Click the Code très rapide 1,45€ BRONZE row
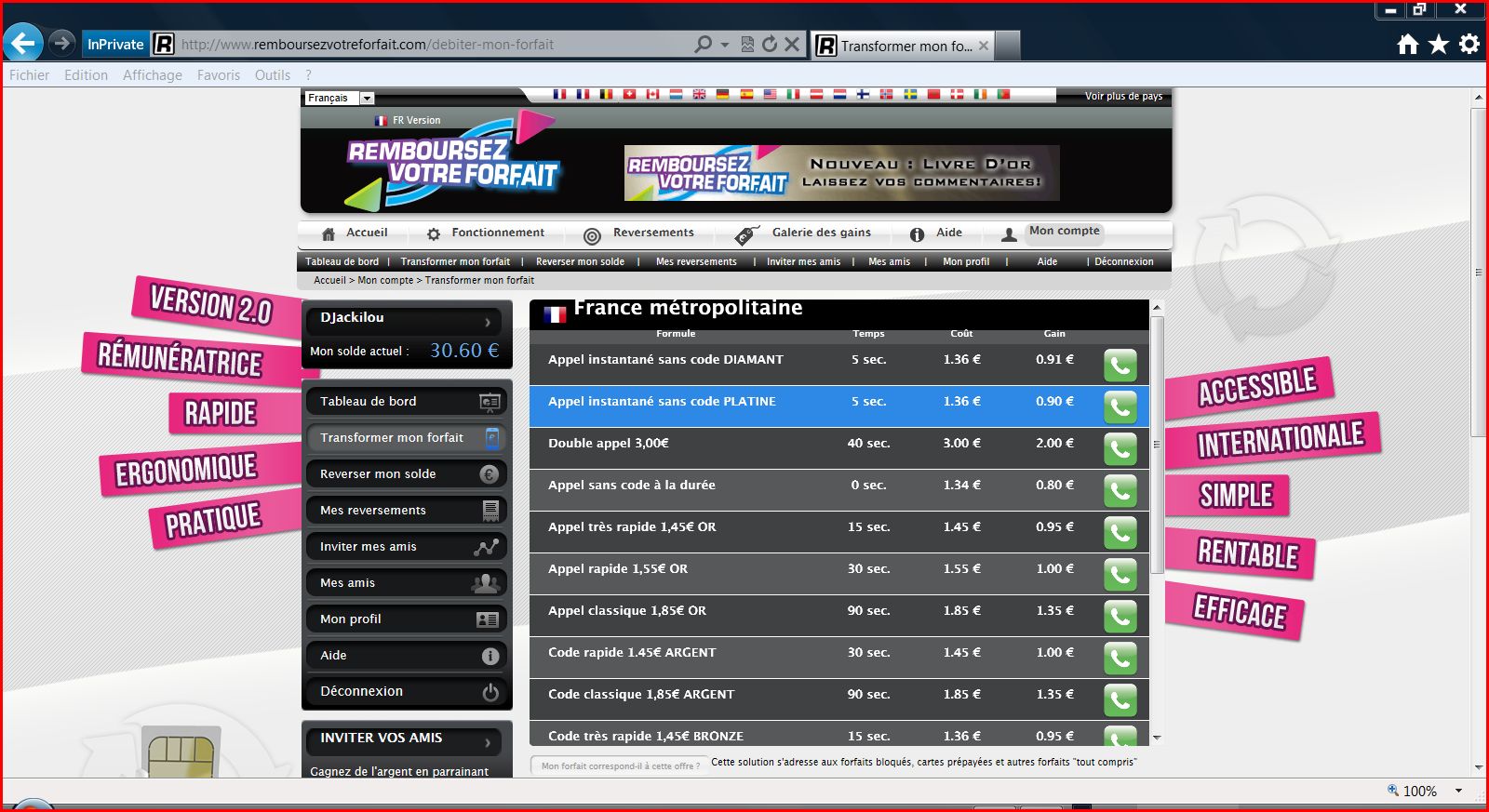The width and height of the screenshot is (1489, 812). pos(839,734)
